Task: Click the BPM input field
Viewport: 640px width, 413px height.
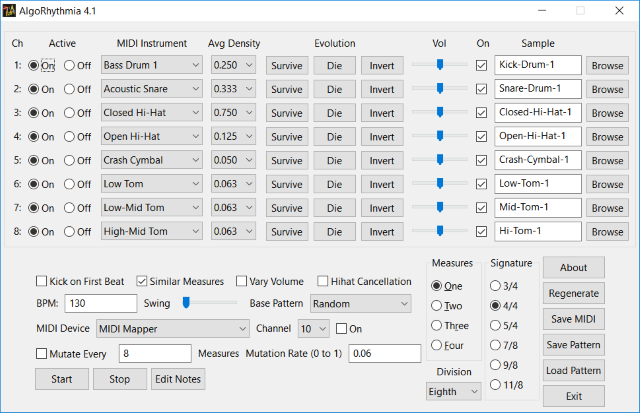Action: click(x=100, y=303)
